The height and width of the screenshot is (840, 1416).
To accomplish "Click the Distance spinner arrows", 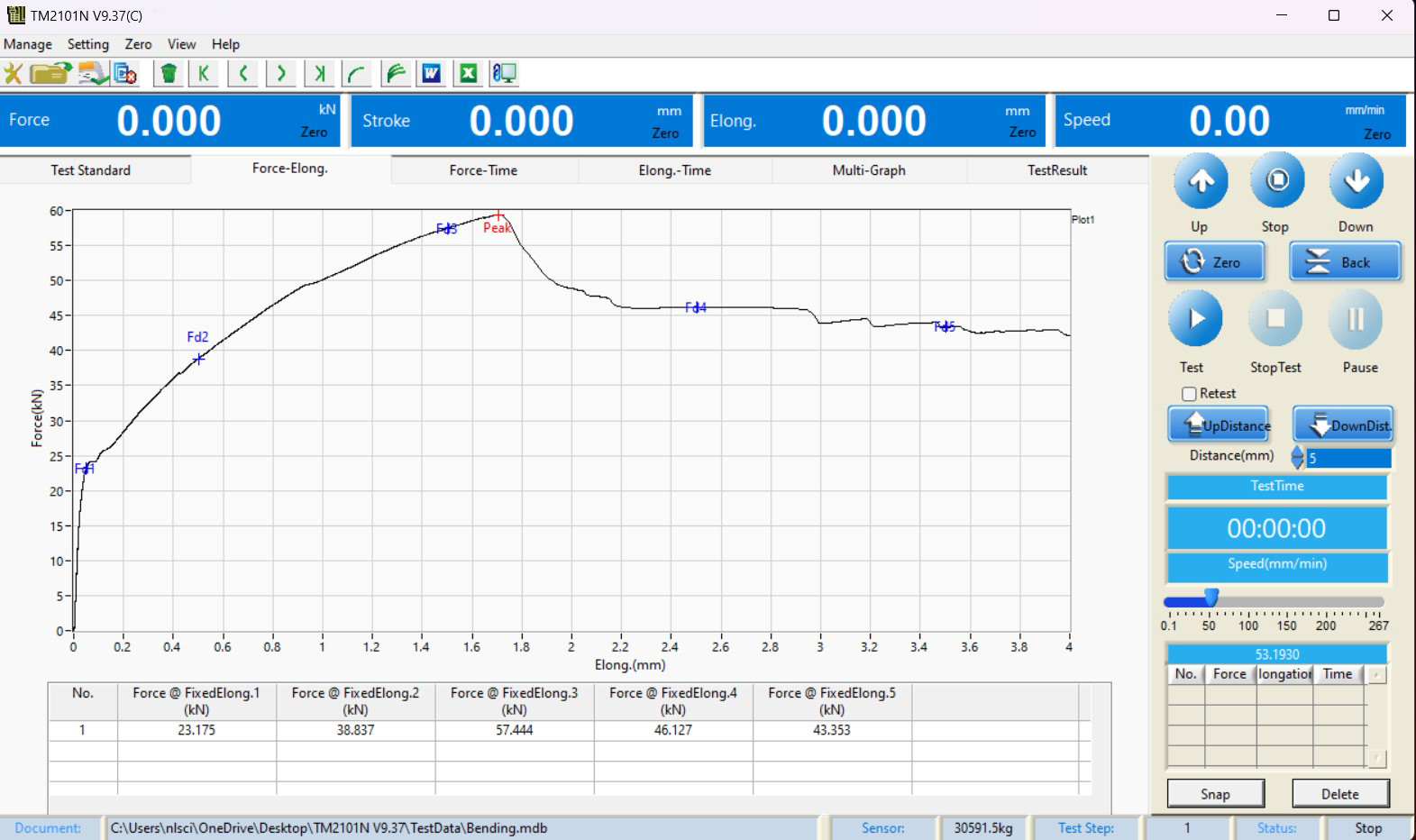I will [x=1297, y=458].
